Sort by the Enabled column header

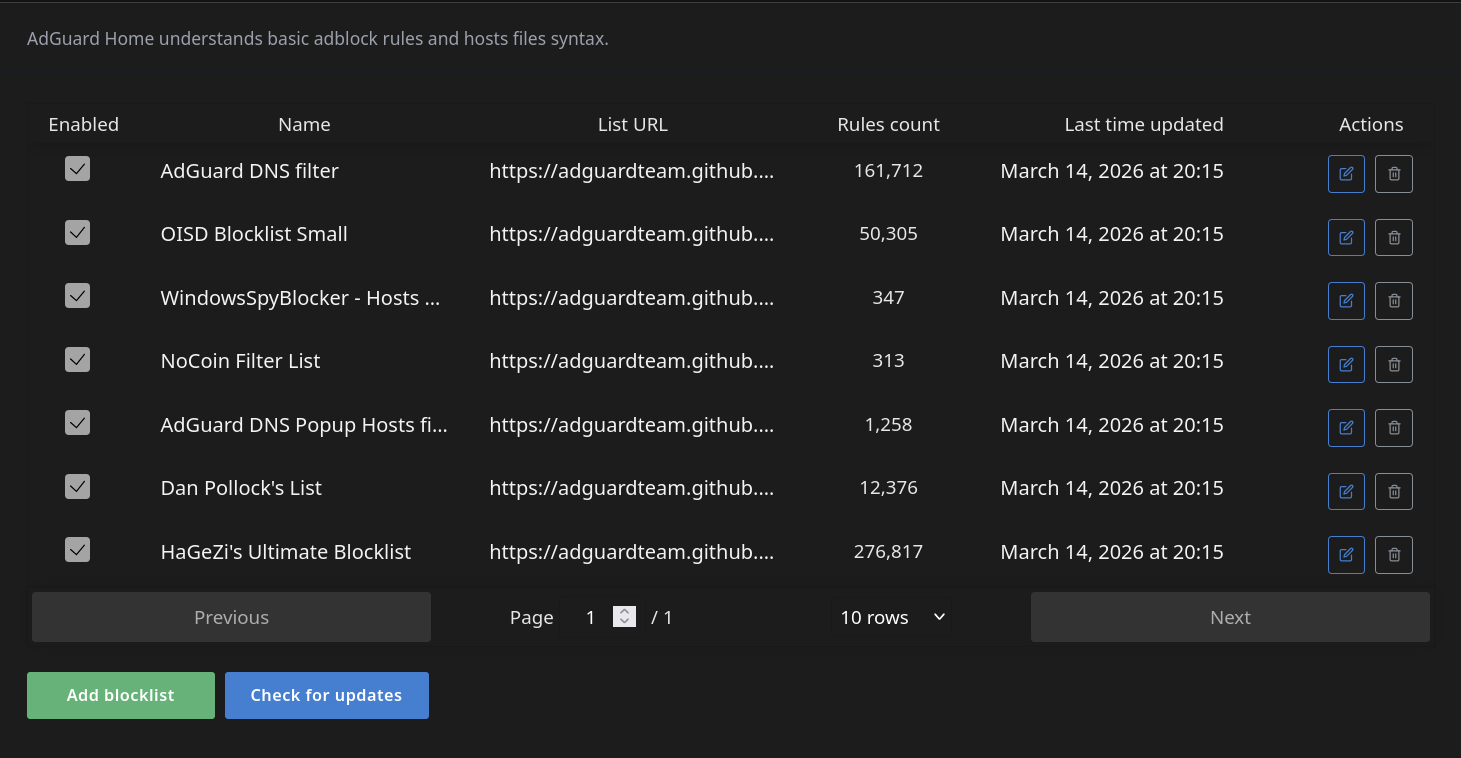point(84,124)
